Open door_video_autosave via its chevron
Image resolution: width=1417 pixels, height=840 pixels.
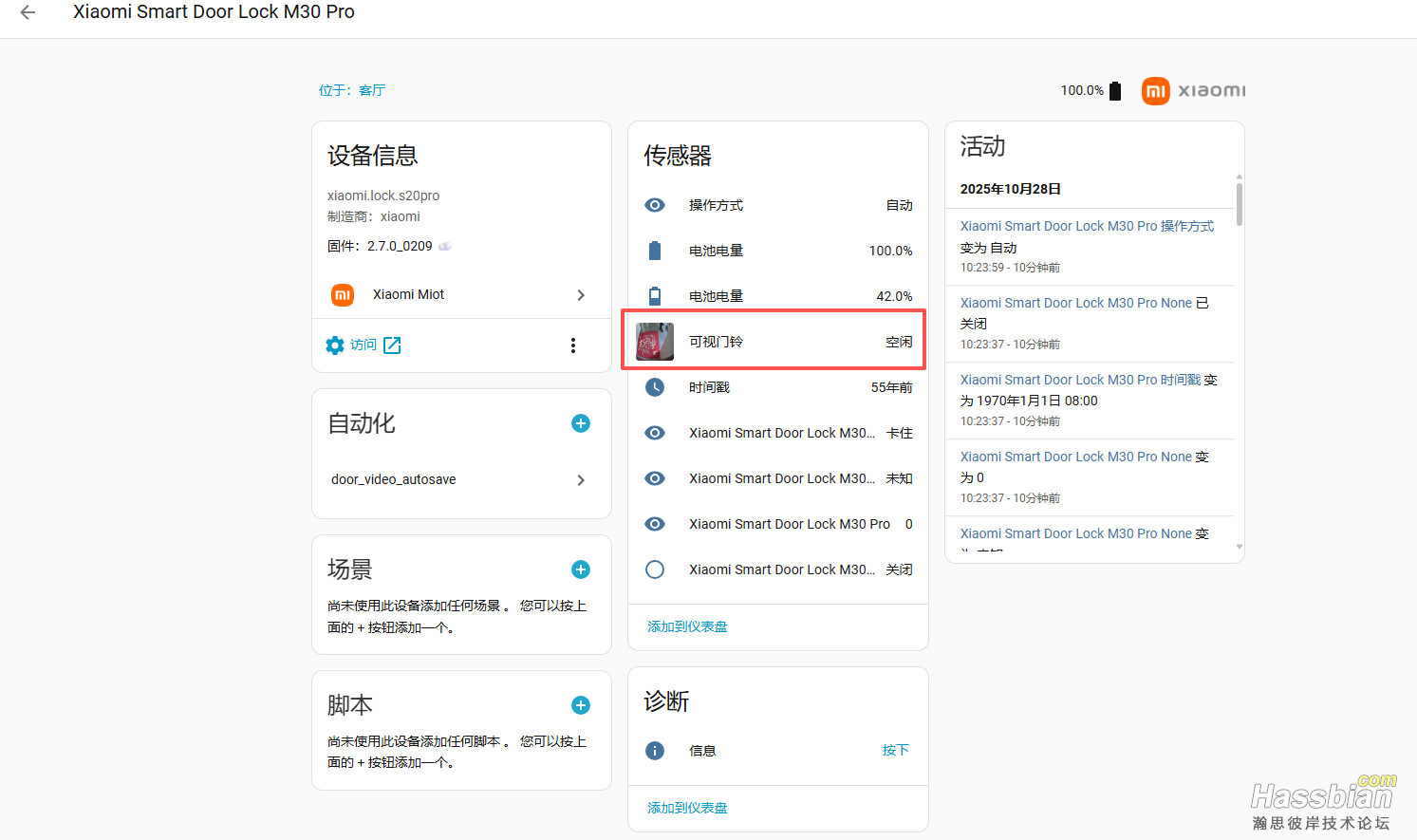pos(580,480)
